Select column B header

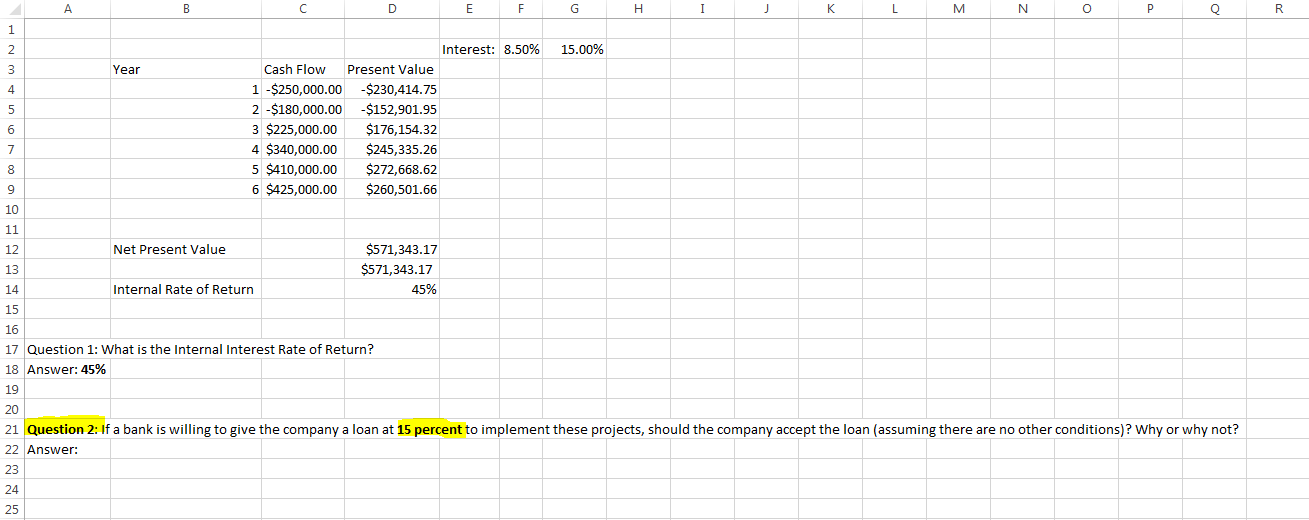[185, 8]
